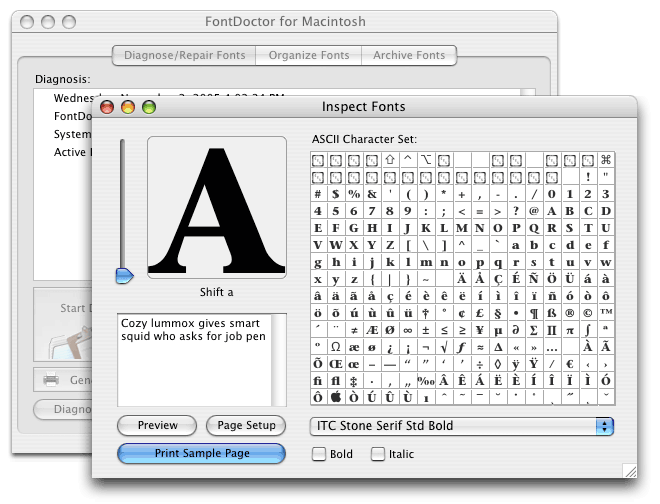Choose the pi lowercase glyph
660x504 pixels.
coord(570,330)
